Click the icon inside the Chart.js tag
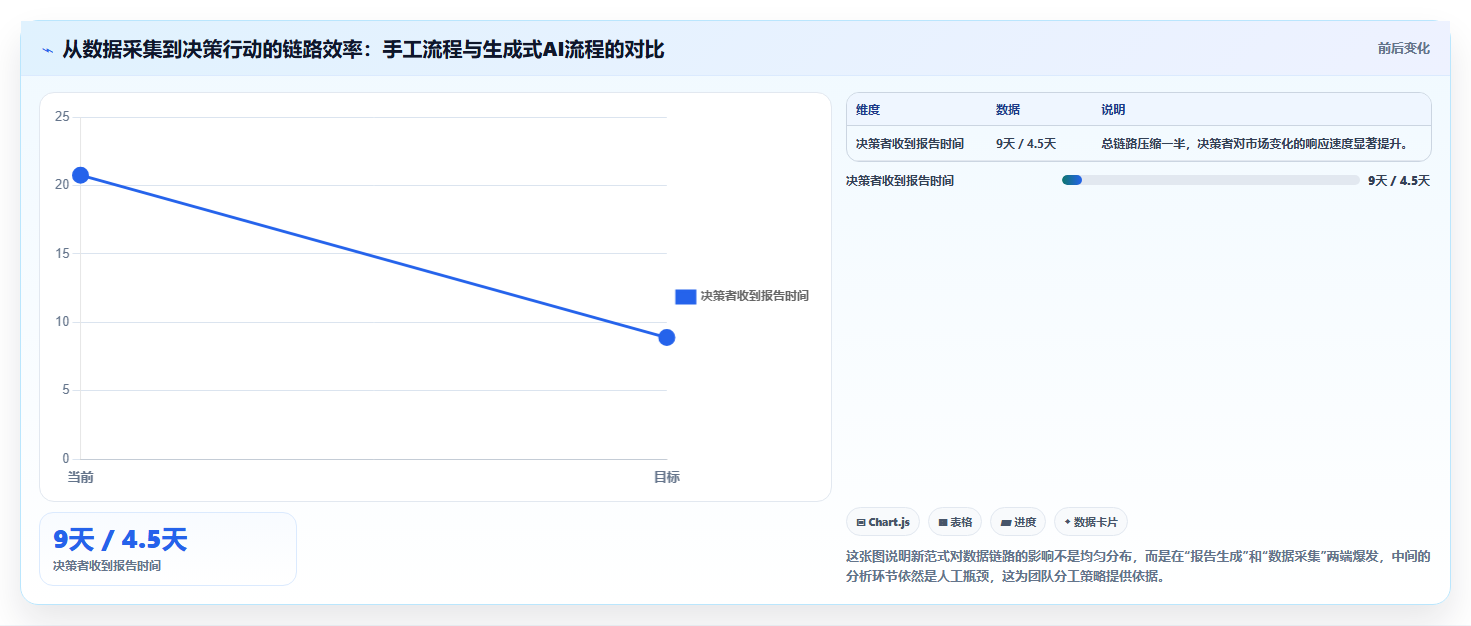1471x626 pixels. pos(861,523)
